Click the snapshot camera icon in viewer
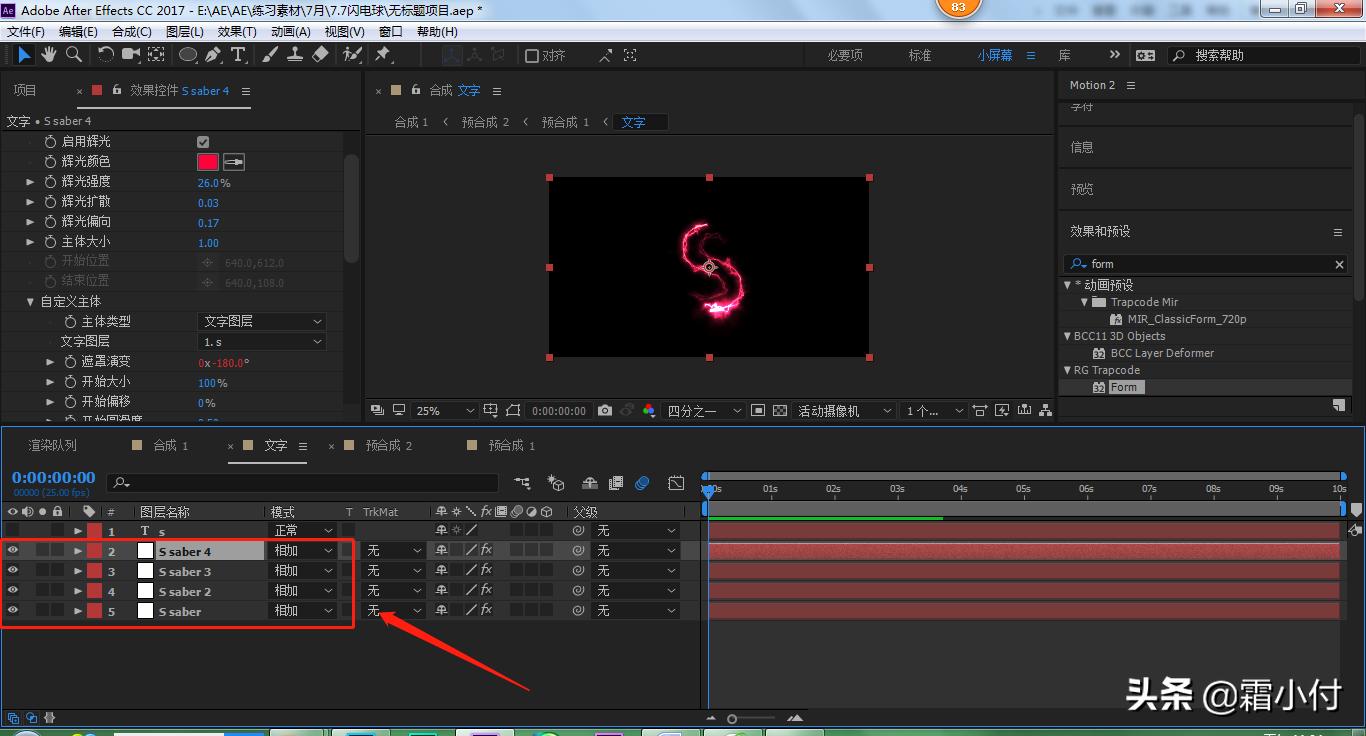Screen dimensions: 1366x736 pos(605,410)
